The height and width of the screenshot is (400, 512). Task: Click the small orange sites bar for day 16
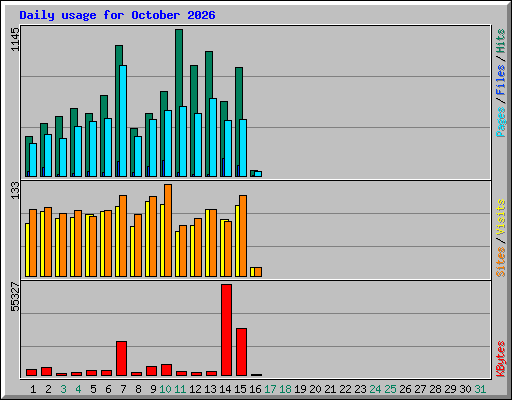258,272
